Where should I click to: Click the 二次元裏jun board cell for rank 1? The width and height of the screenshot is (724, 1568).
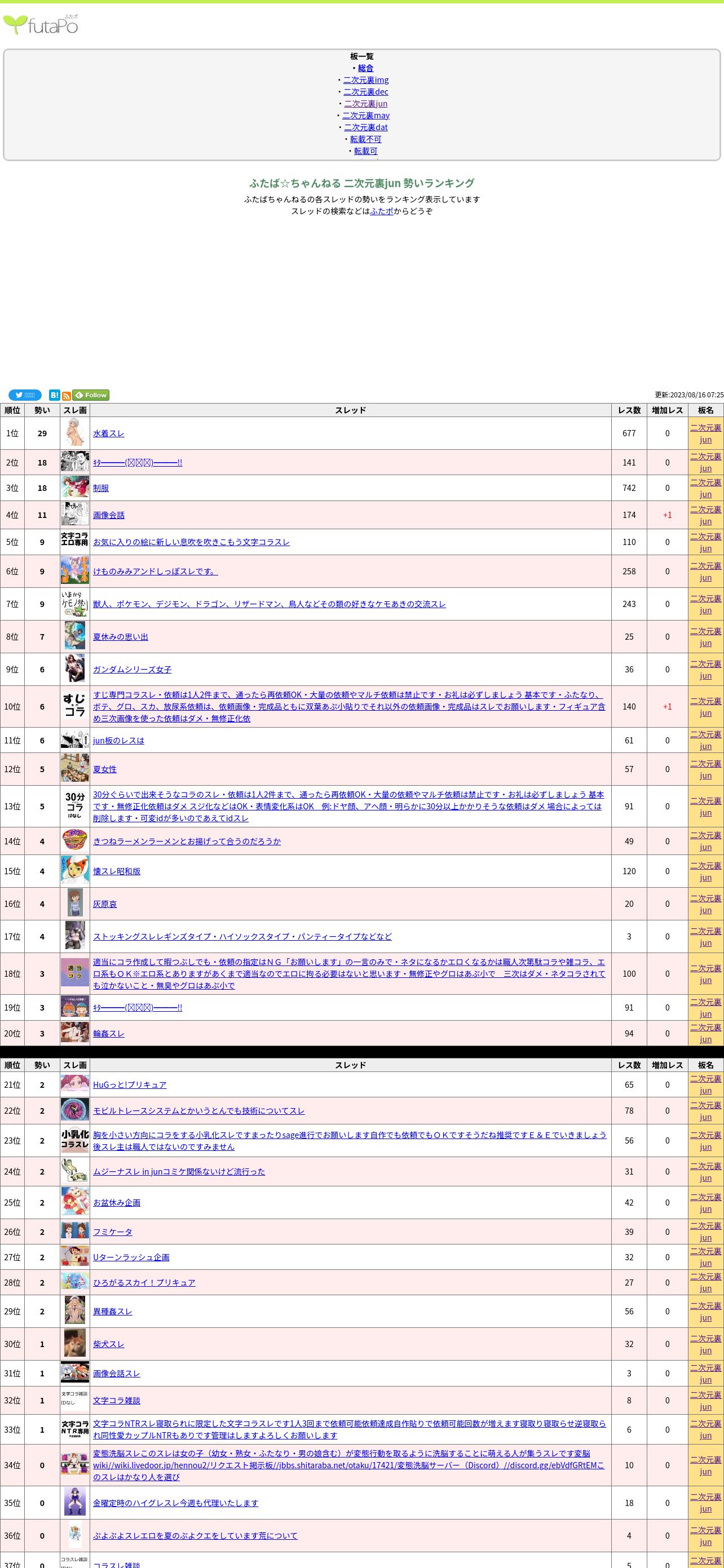[706, 433]
